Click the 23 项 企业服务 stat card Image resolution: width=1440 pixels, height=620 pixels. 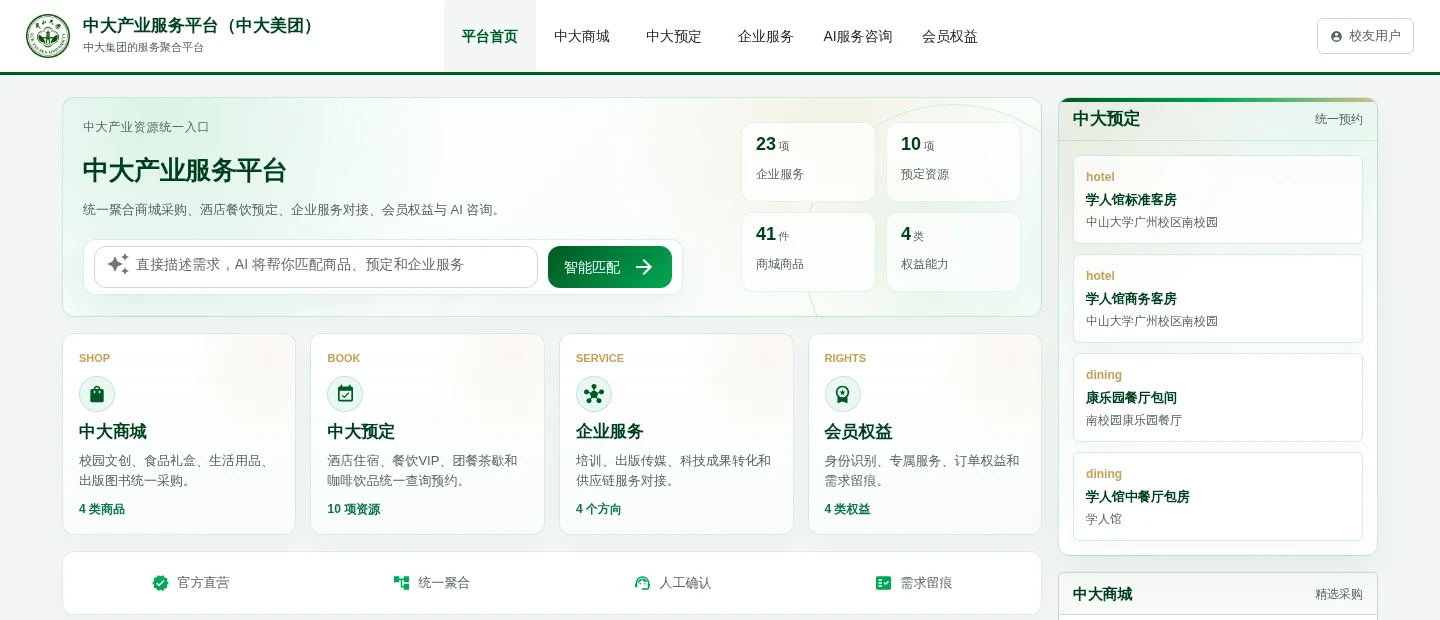(808, 162)
